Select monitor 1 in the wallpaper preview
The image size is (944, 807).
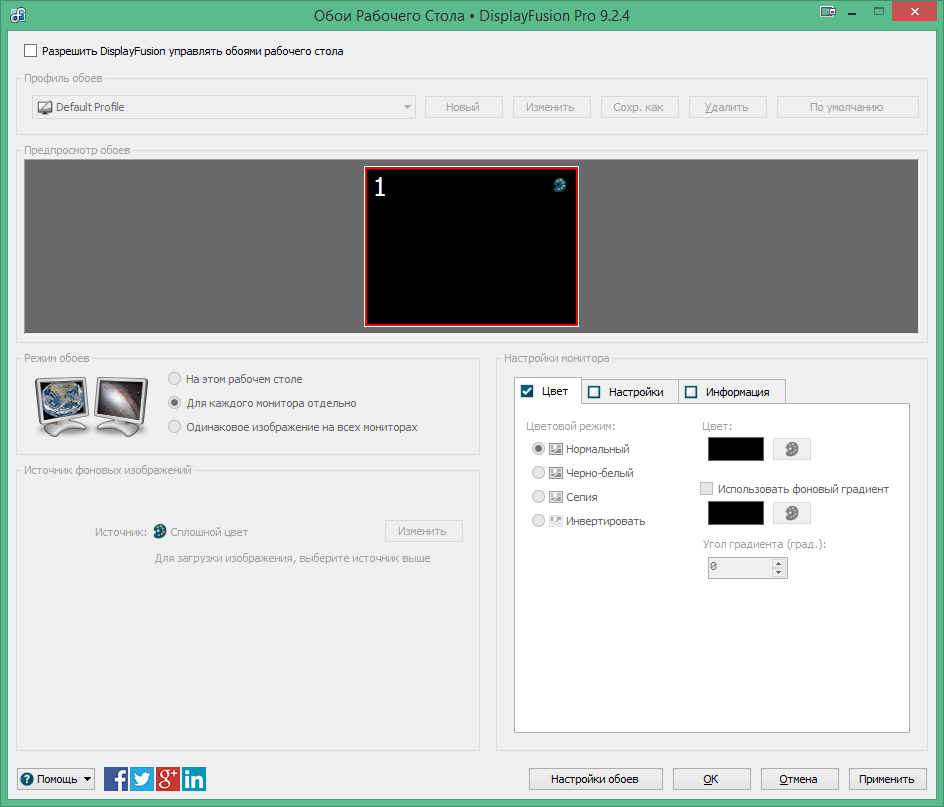pos(471,246)
